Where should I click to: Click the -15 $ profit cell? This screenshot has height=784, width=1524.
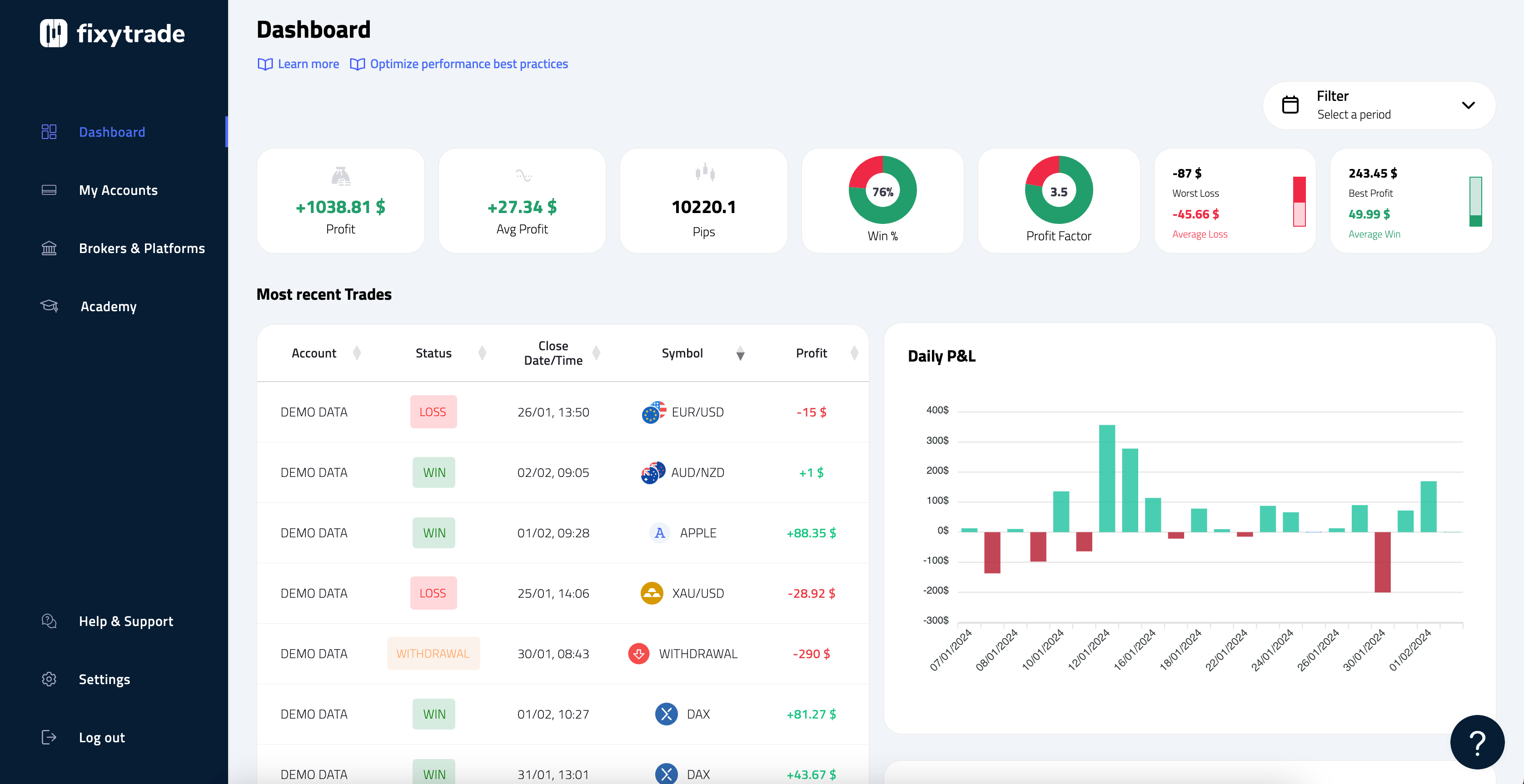pyautogui.click(x=811, y=412)
